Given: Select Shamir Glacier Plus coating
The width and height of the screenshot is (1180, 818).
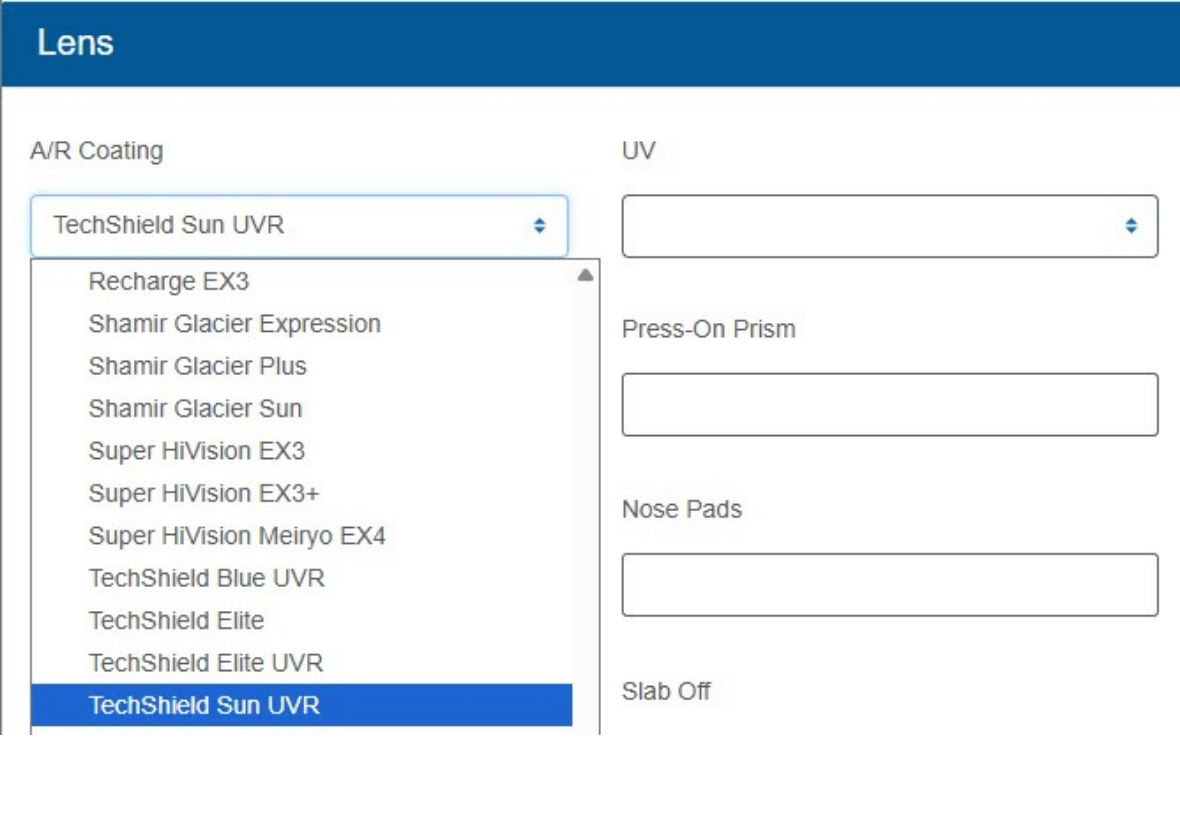Looking at the screenshot, I should 197,366.
